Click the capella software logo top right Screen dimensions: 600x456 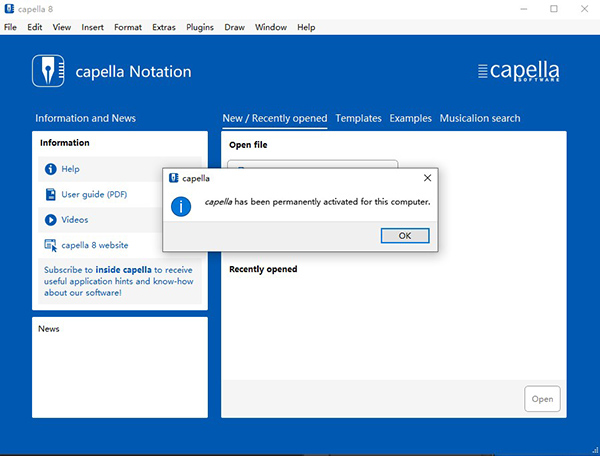pyautogui.click(x=518, y=71)
